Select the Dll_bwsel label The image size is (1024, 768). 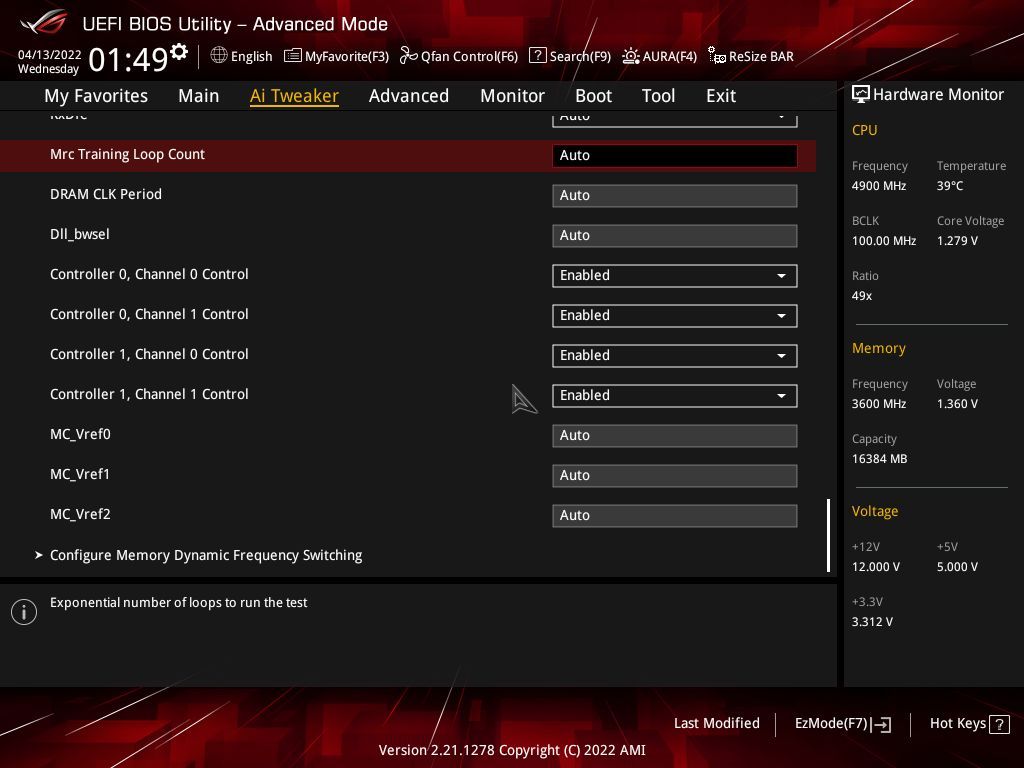point(80,234)
